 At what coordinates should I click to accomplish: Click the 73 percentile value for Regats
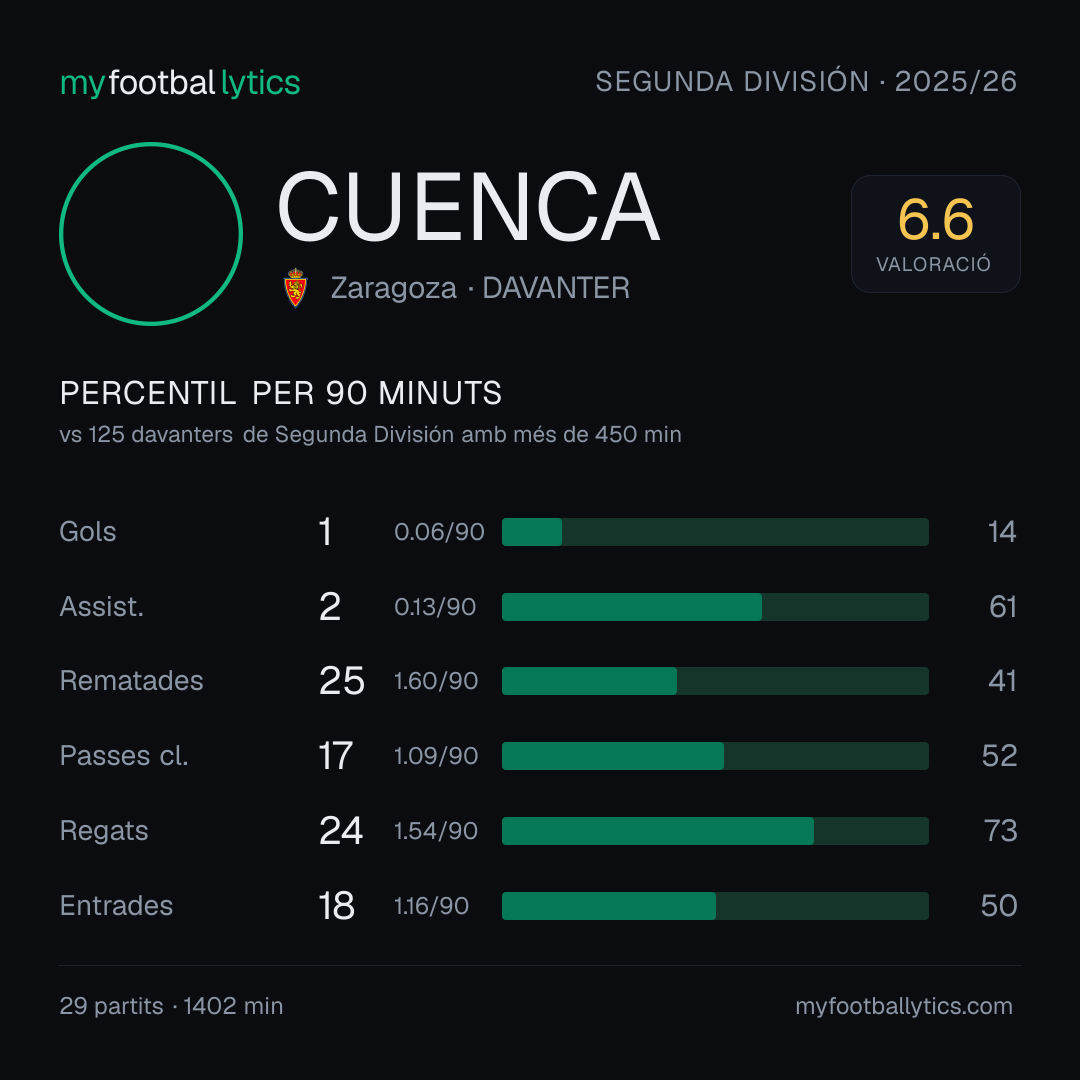(1001, 831)
